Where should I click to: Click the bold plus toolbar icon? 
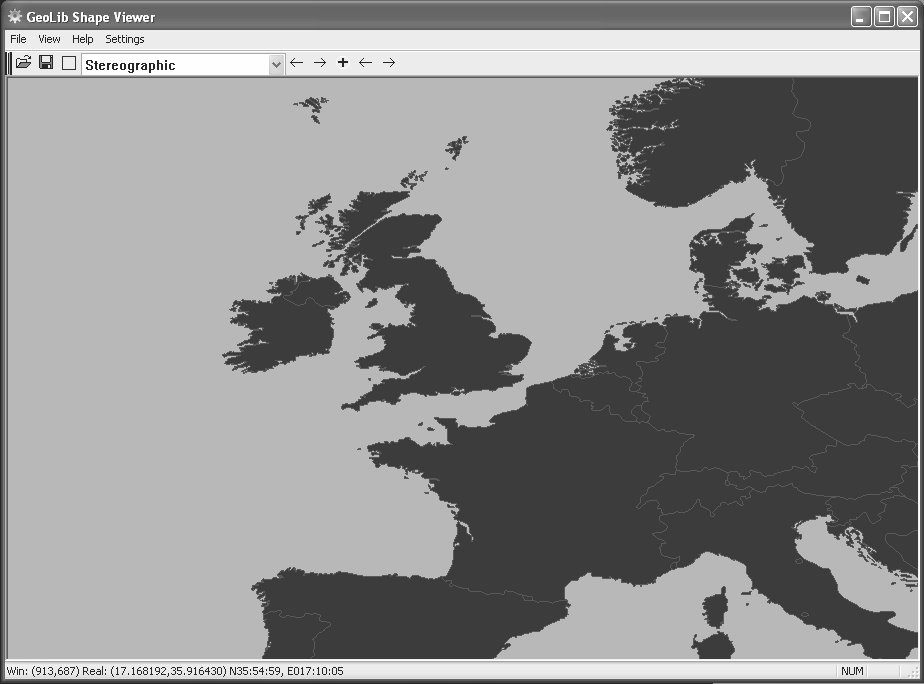point(343,62)
